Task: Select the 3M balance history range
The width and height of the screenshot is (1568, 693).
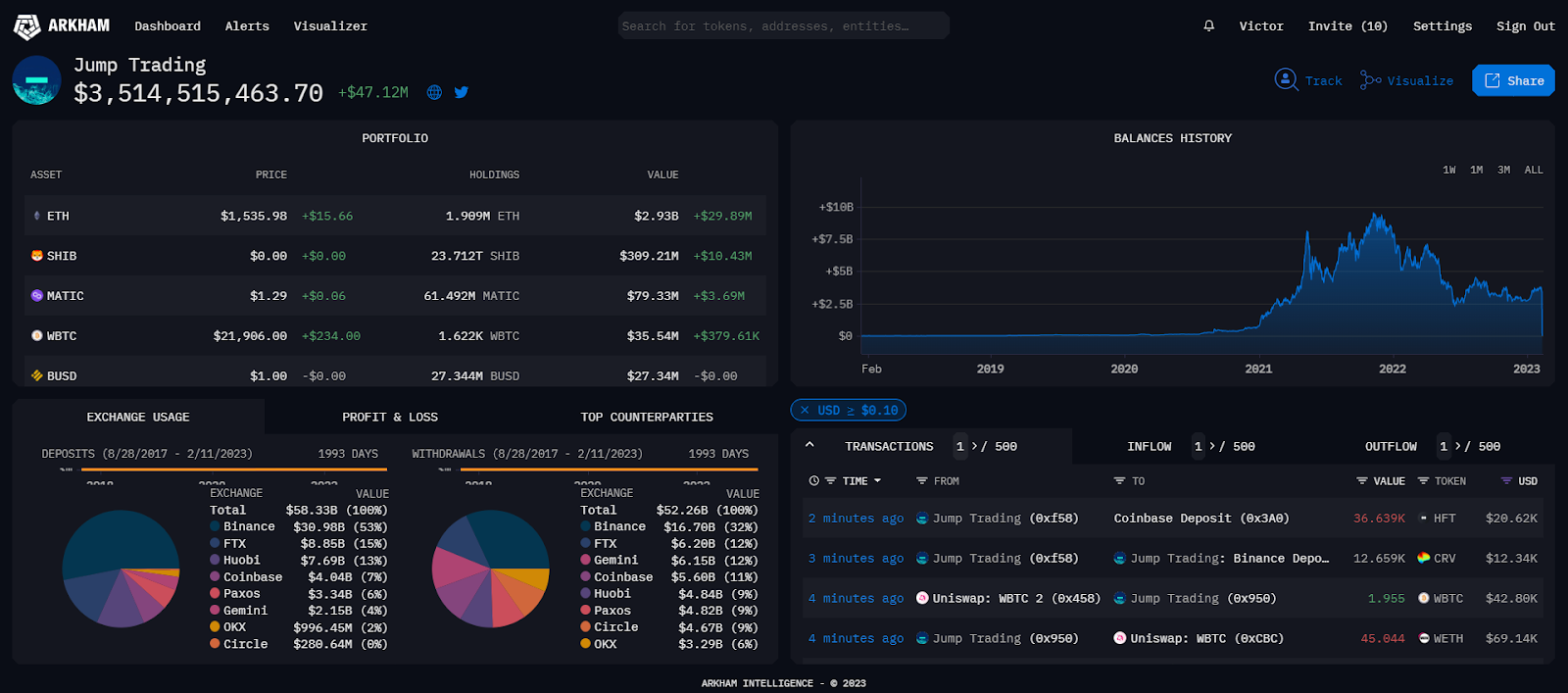Action: tap(1503, 171)
